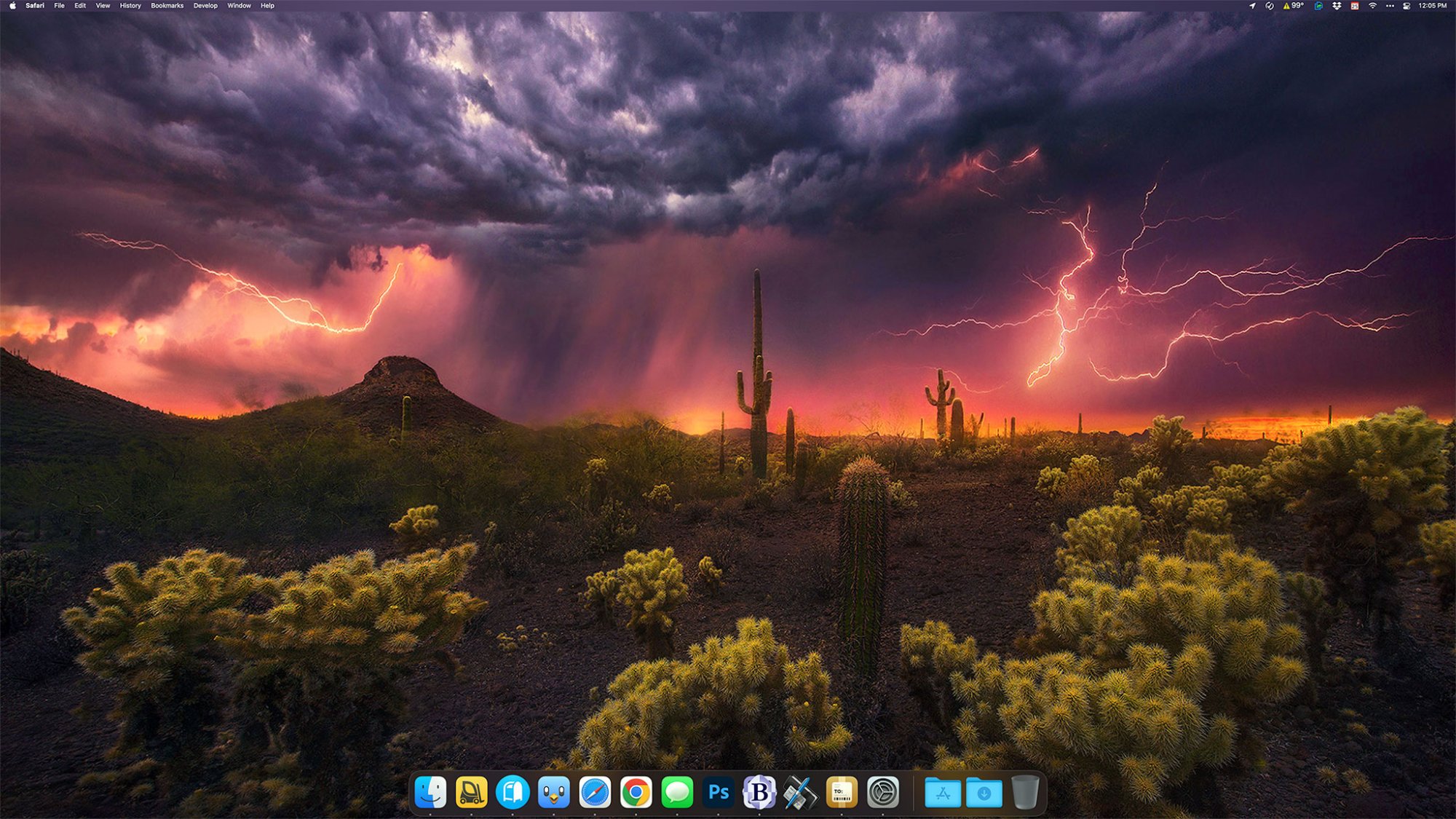Click the 12:05 PM clock
Viewport: 1456px width, 819px height.
click(1432, 6)
